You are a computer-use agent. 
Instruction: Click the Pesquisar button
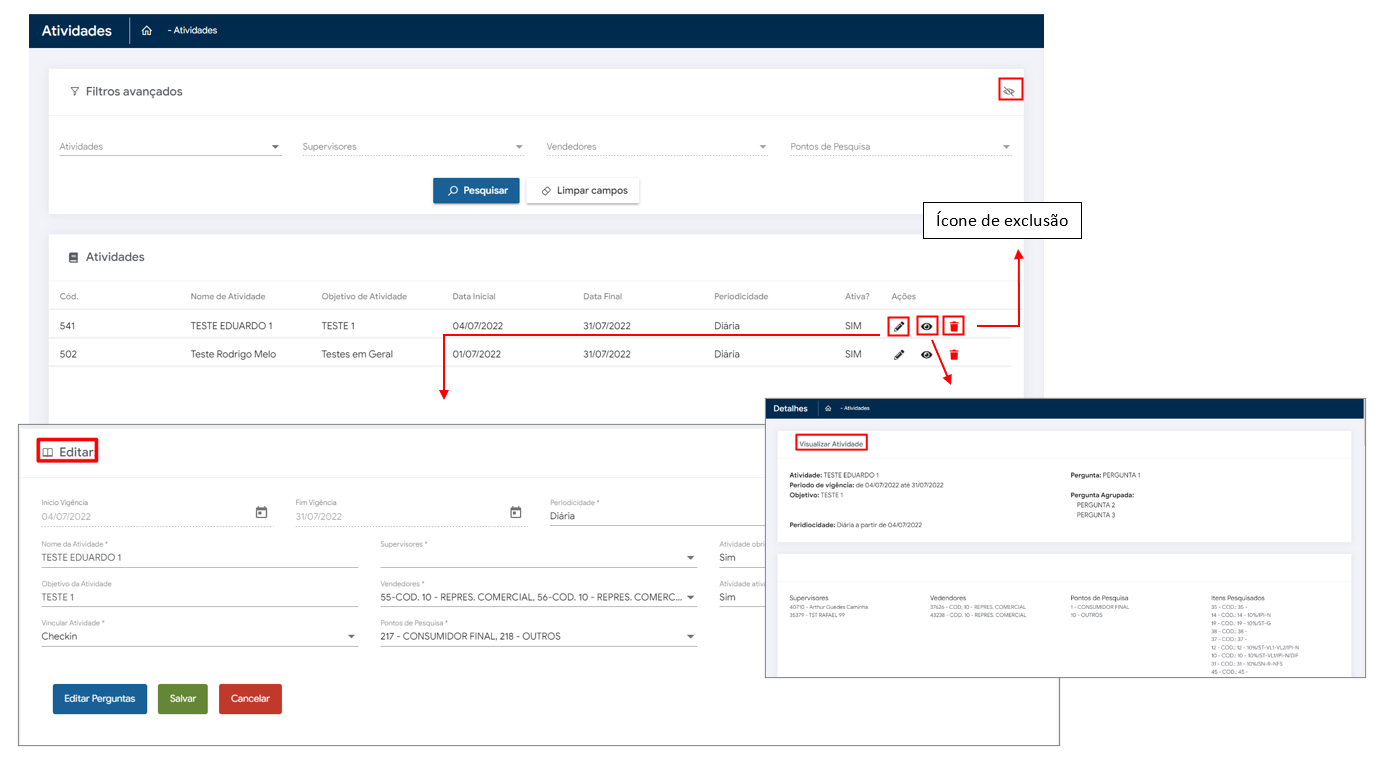(476, 191)
